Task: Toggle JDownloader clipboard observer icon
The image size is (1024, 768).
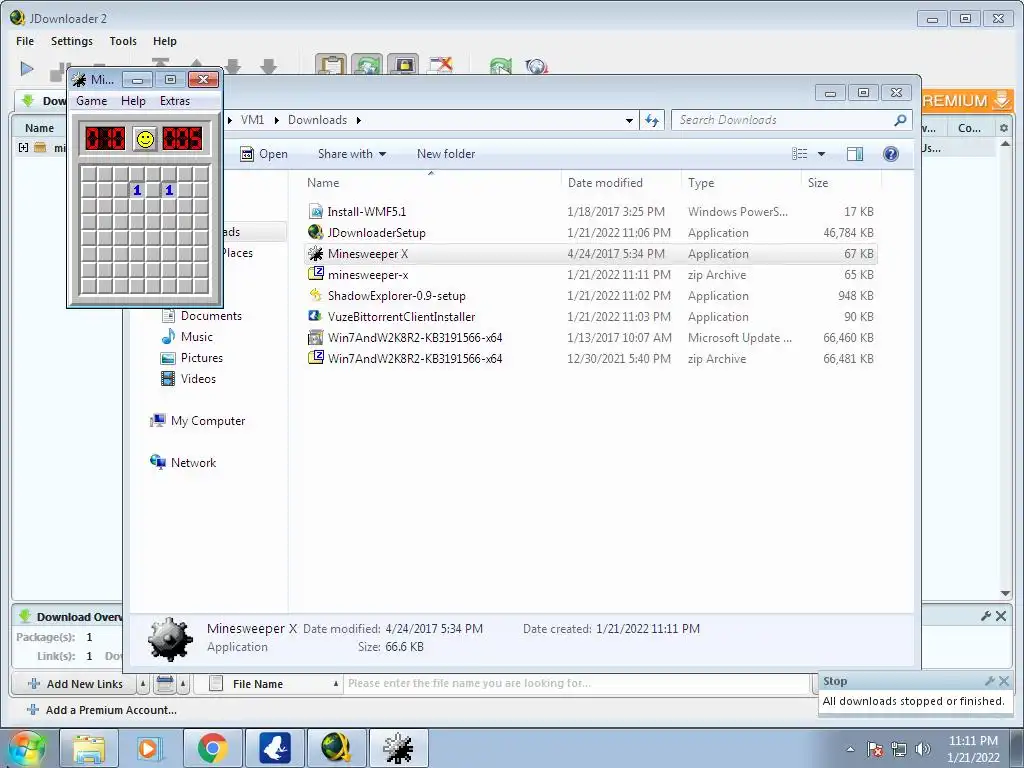Action: pyautogui.click(x=331, y=65)
